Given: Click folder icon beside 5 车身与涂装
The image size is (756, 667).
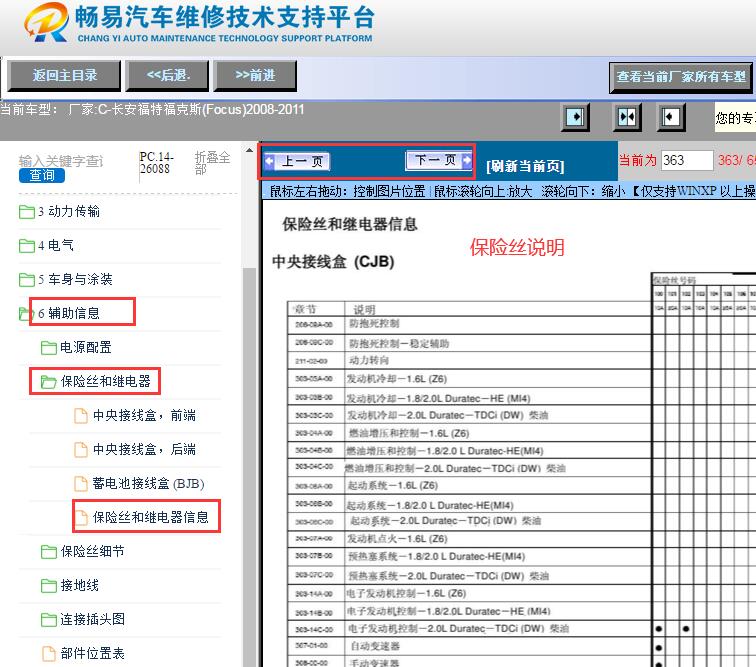Looking at the screenshot, I should pos(27,280).
